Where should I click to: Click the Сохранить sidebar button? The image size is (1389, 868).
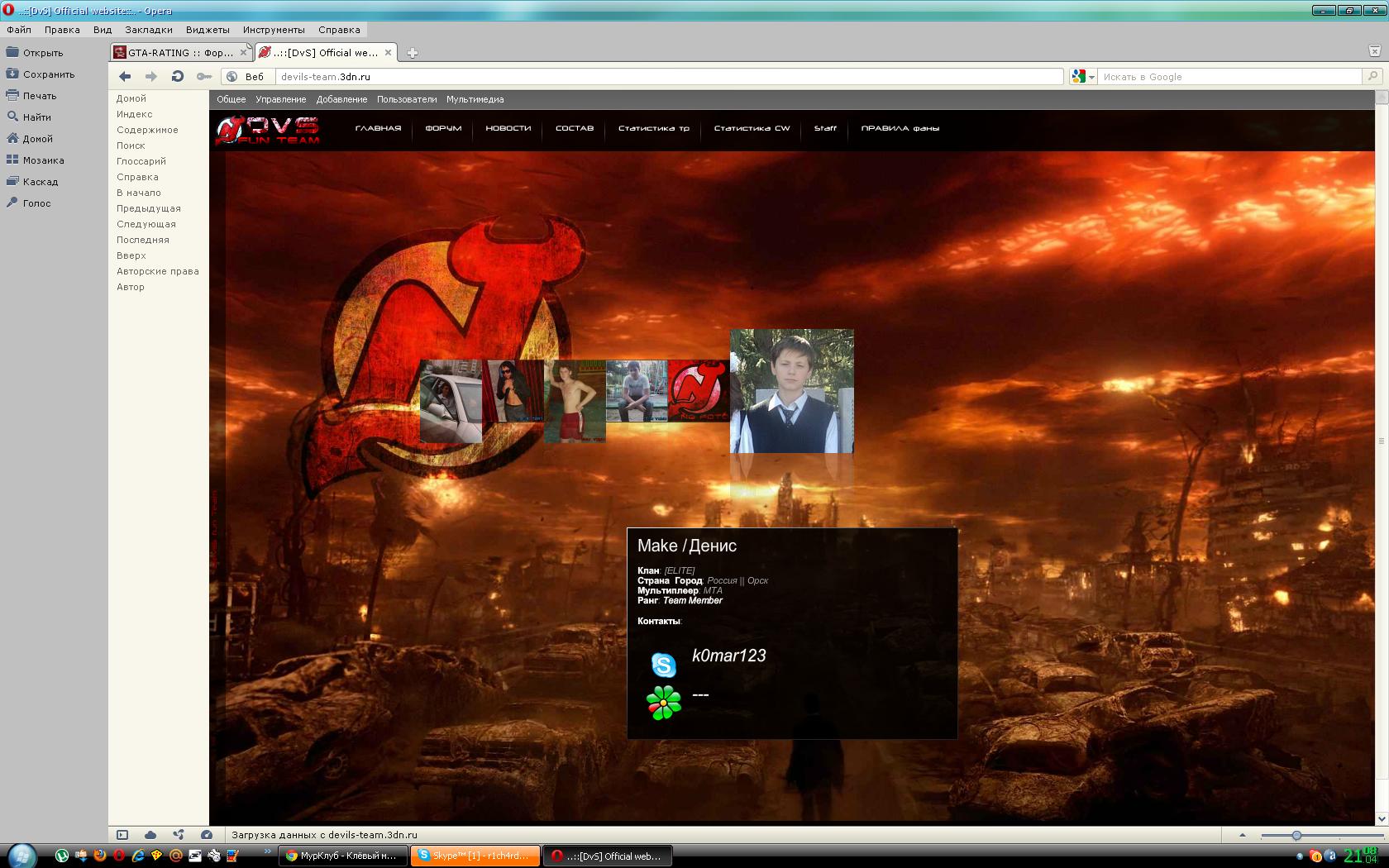click(41, 74)
